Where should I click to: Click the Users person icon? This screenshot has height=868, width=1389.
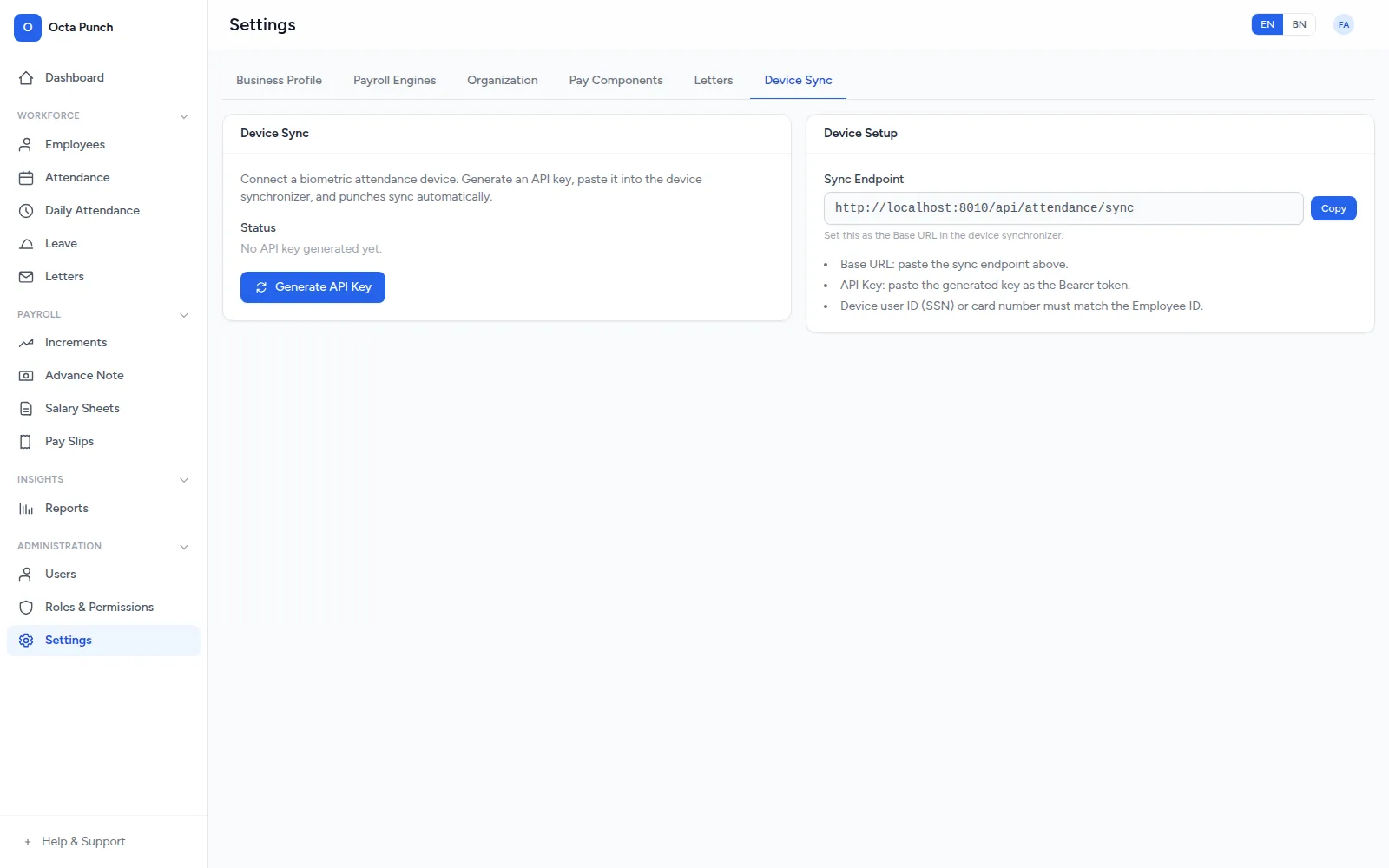pos(26,575)
